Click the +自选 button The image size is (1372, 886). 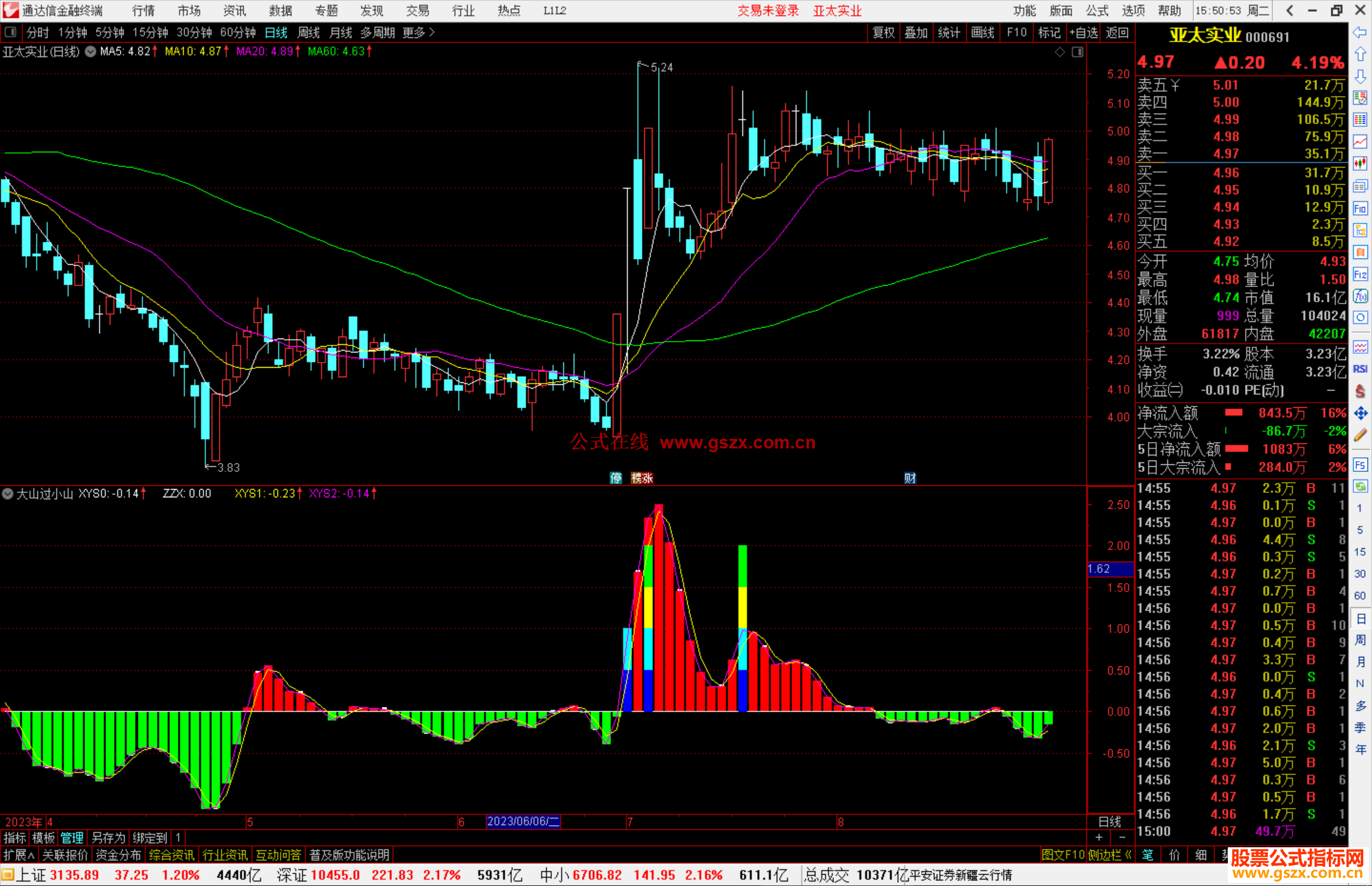1084,32
